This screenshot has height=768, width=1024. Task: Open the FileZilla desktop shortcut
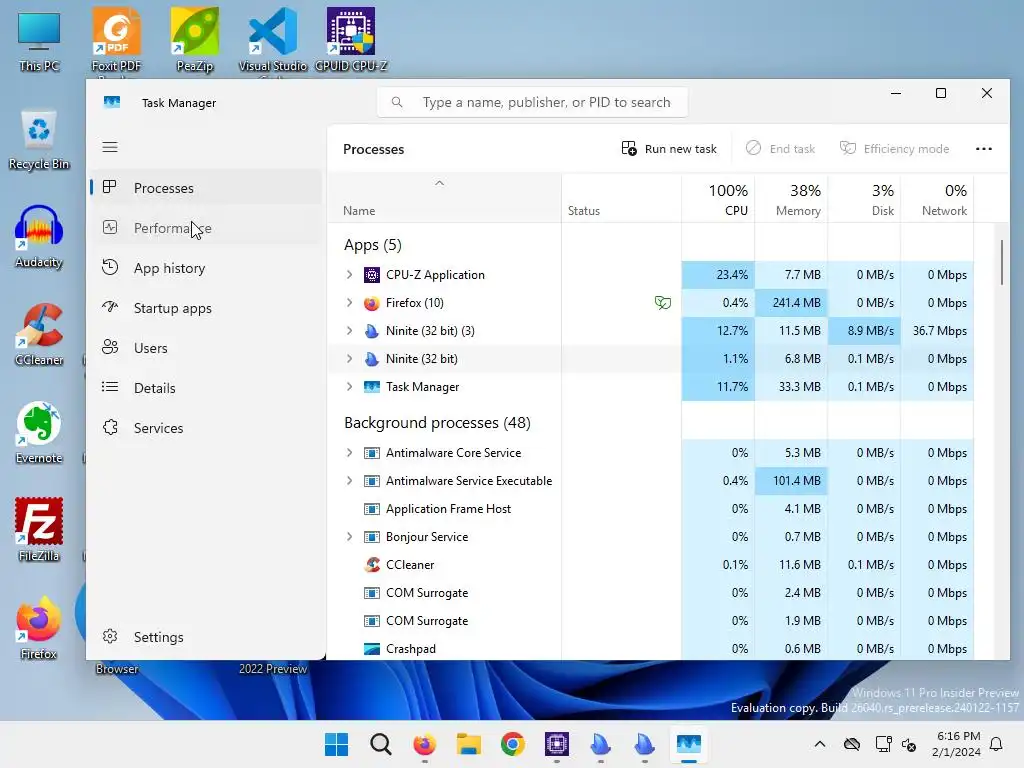pyautogui.click(x=39, y=530)
